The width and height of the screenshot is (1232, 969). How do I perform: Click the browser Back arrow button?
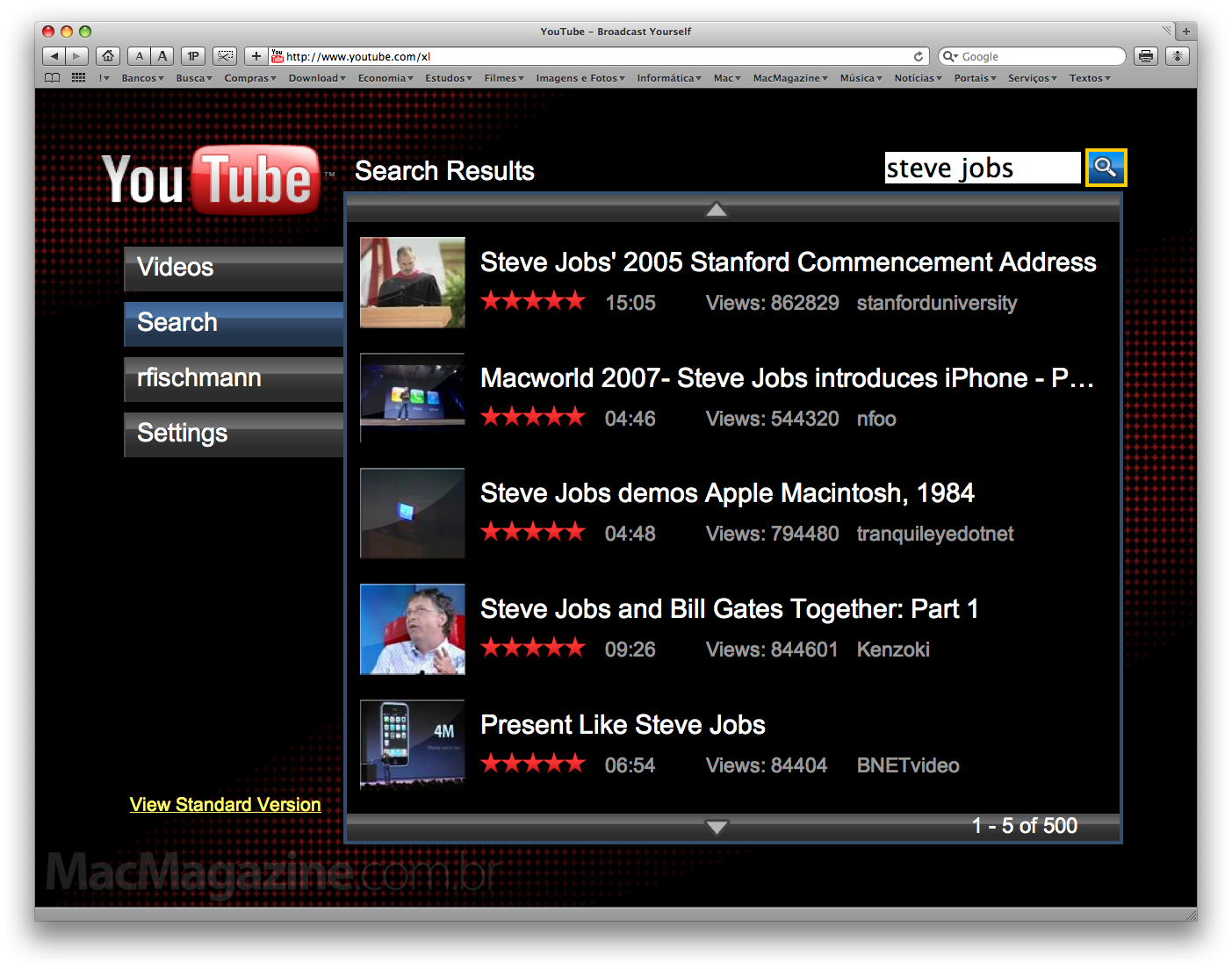pyautogui.click(x=54, y=56)
